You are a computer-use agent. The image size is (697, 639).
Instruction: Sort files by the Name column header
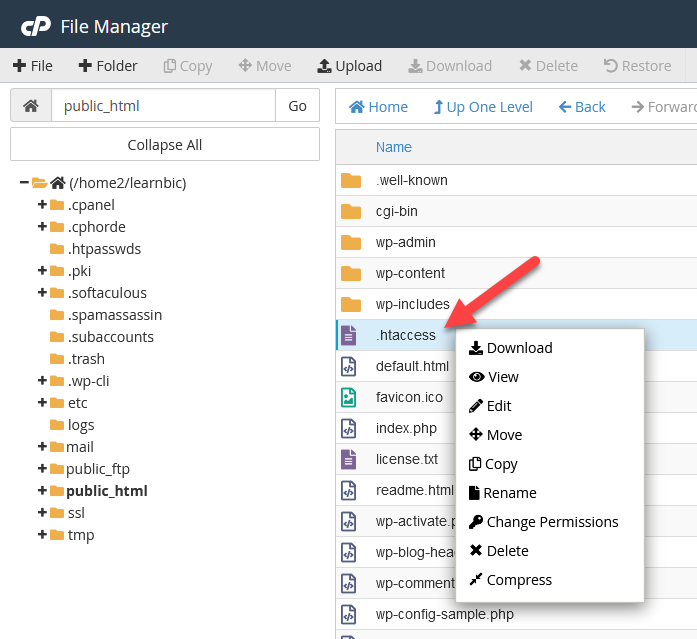point(393,147)
